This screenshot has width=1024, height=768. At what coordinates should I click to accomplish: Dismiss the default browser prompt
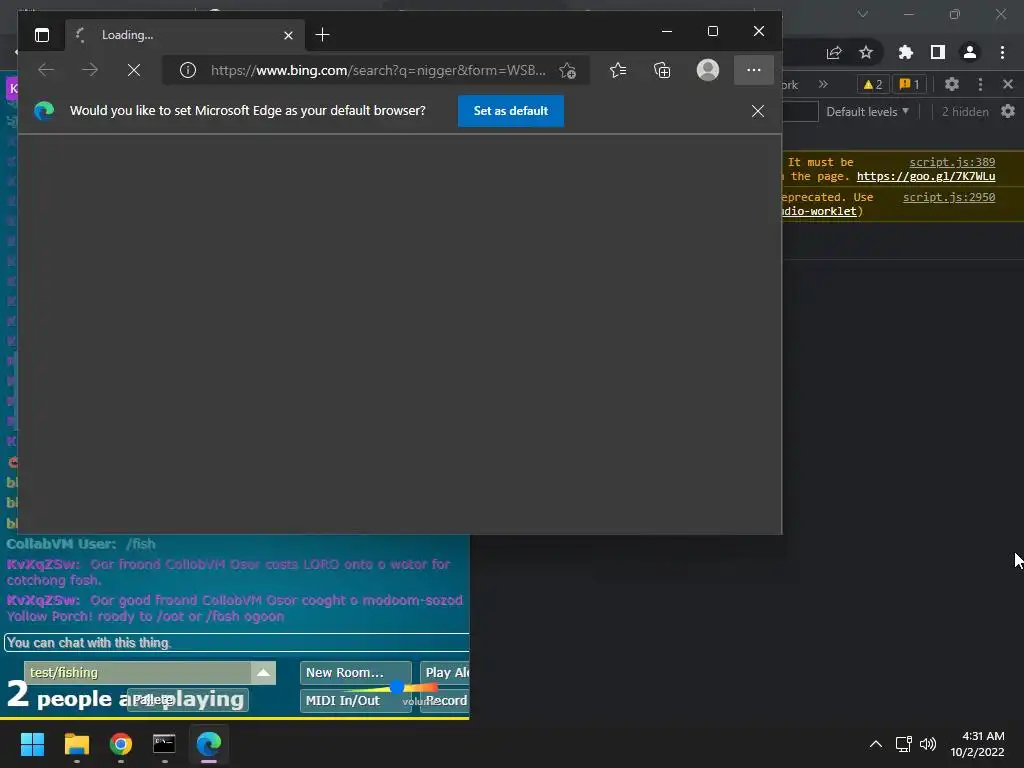tap(758, 111)
